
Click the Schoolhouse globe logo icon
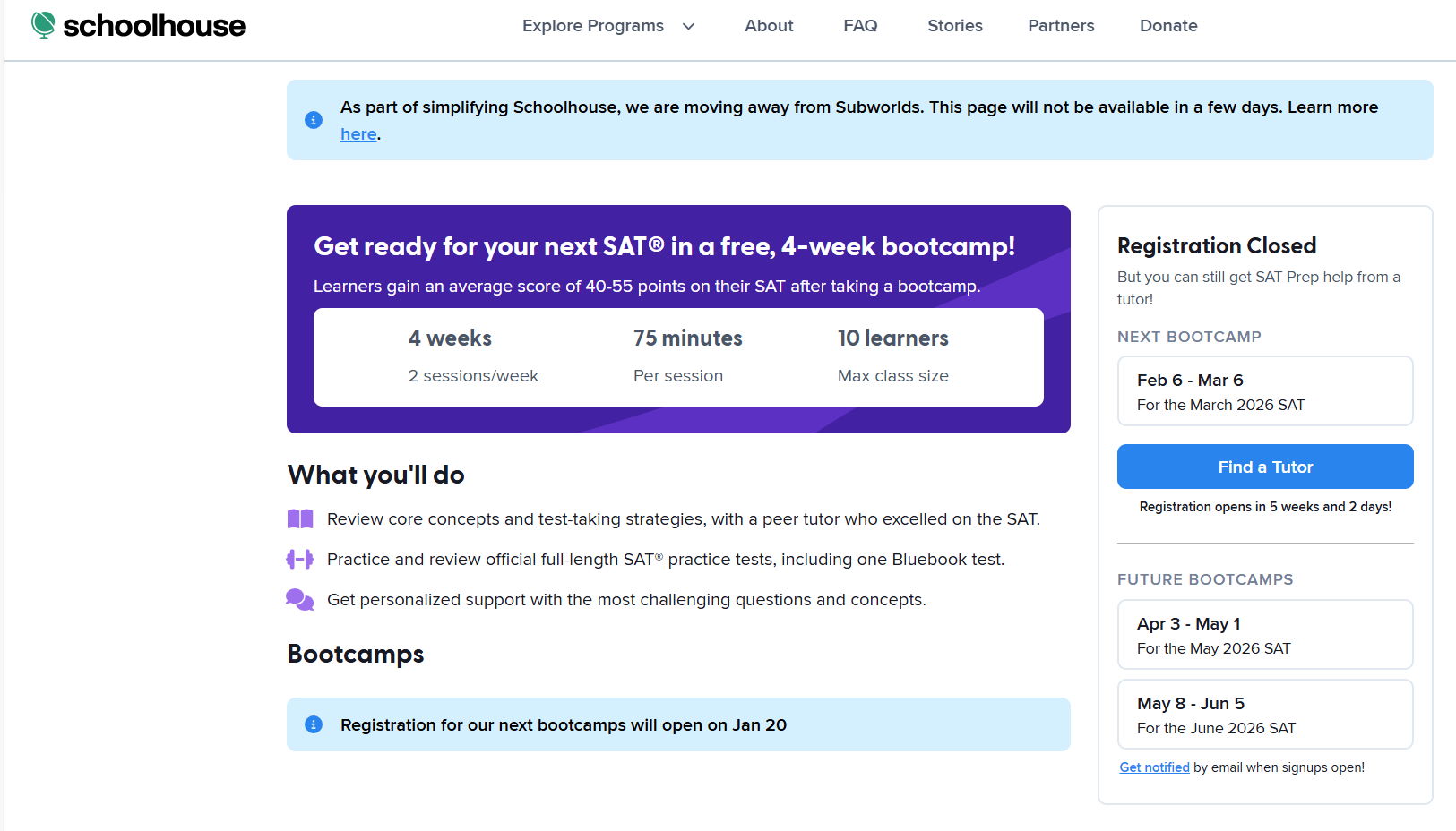43,25
